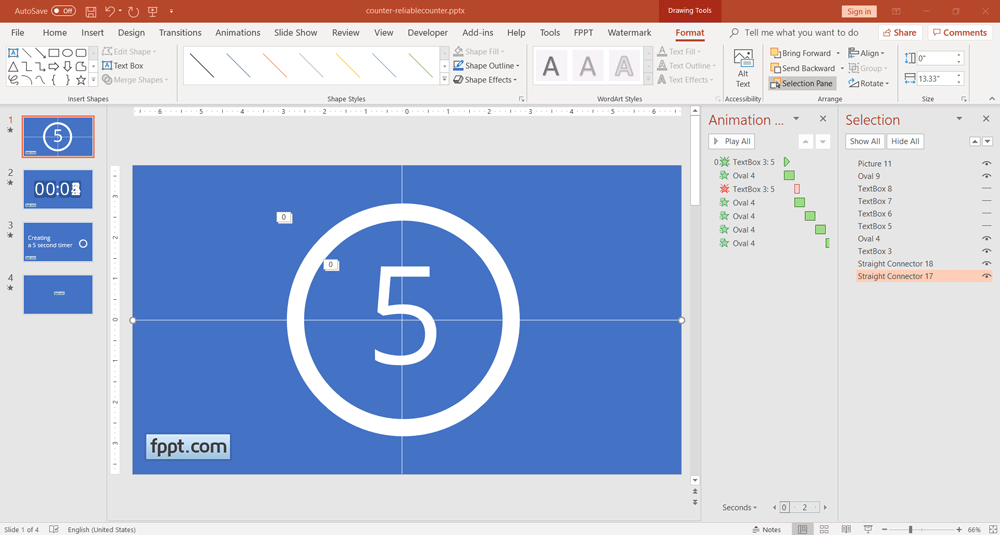The height and width of the screenshot is (535, 1000).
Task: Open the Rotate dropdown
Action: [868, 84]
